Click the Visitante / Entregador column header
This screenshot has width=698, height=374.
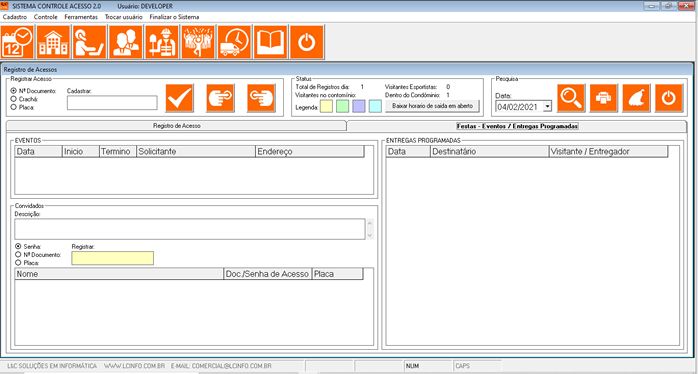pyautogui.click(x=609, y=152)
